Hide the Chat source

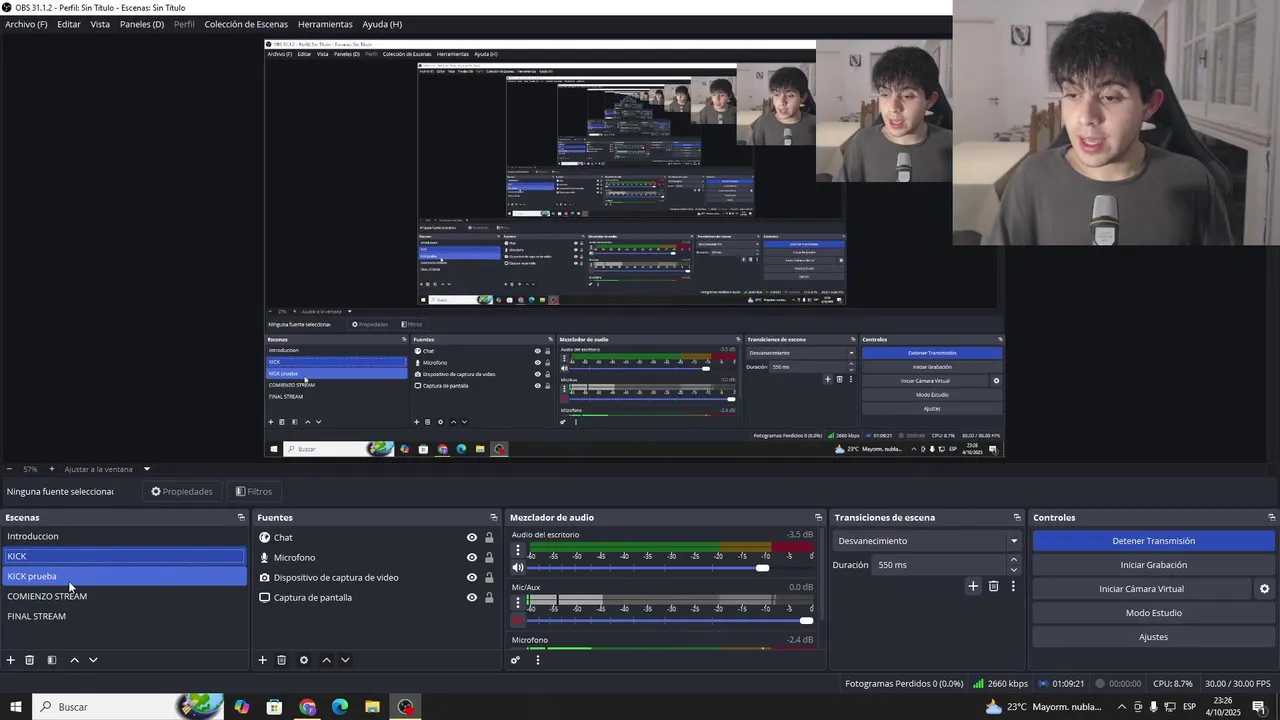click(x=472, y=537)
